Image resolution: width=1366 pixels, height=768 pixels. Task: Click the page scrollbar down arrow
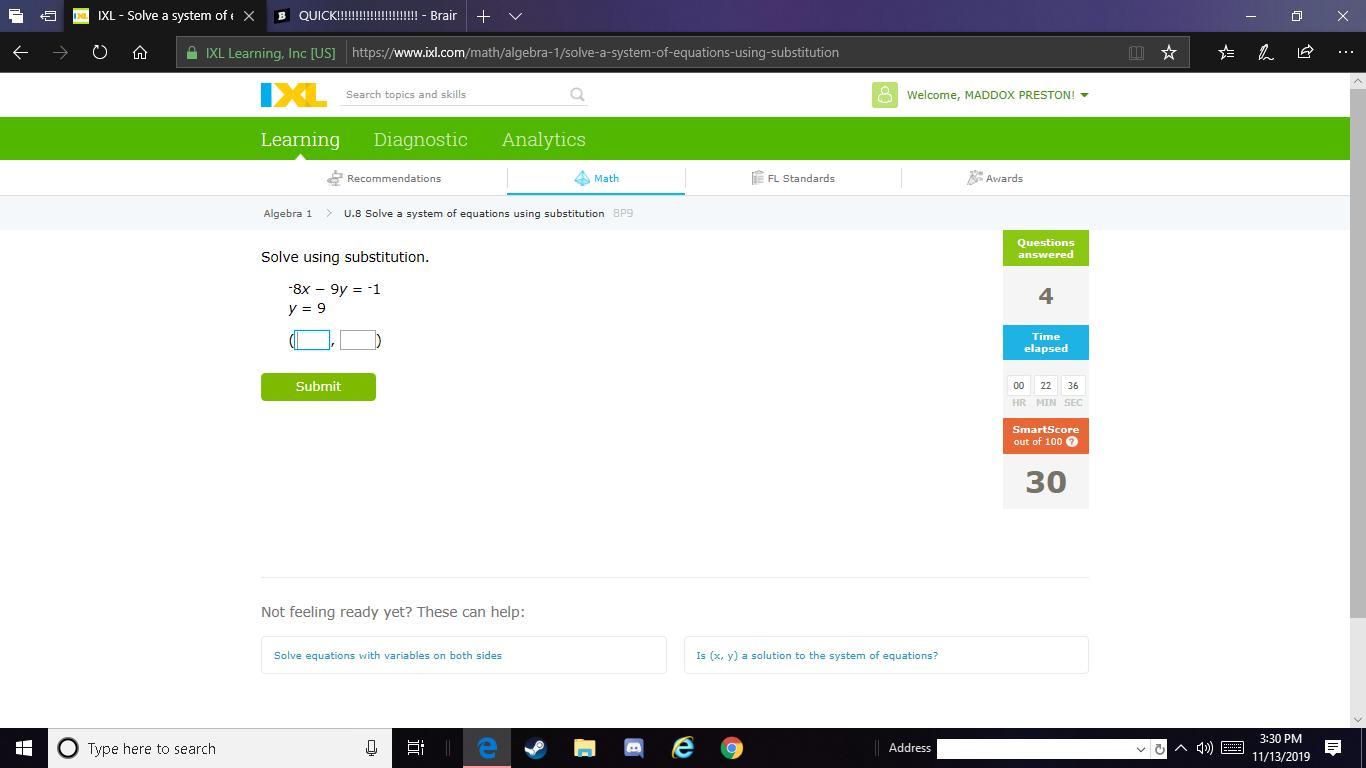pyautogui.click(x=1357, y=718)
